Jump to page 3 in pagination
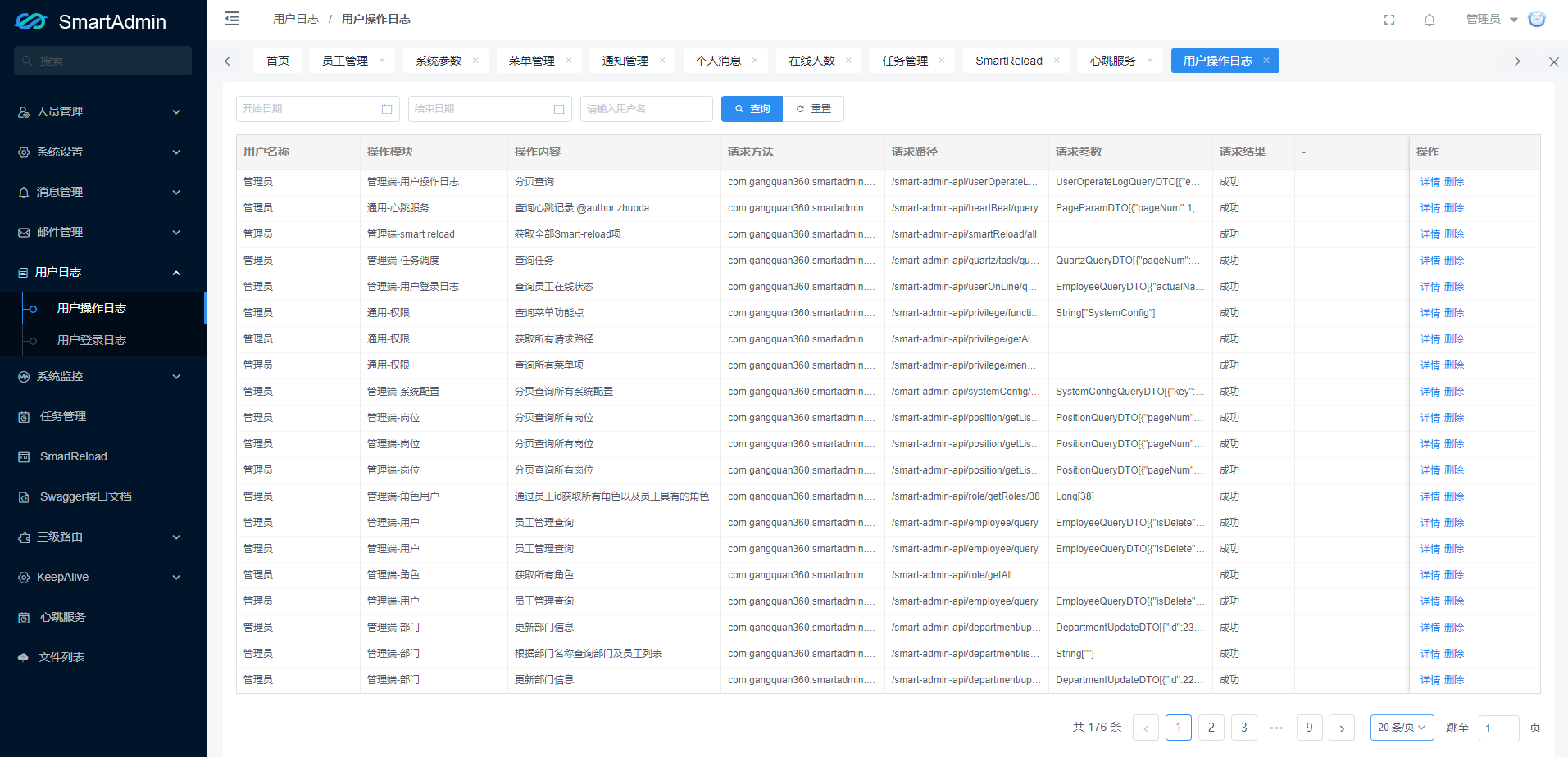The height and width of the screenshot is (757, 1568). (1243, 727)
